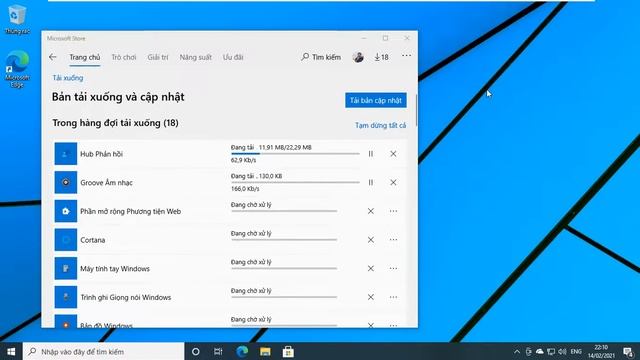The image size is (640, 360).
Task: Click the Cortana pending progress bar
Action: tap(284, 240)
